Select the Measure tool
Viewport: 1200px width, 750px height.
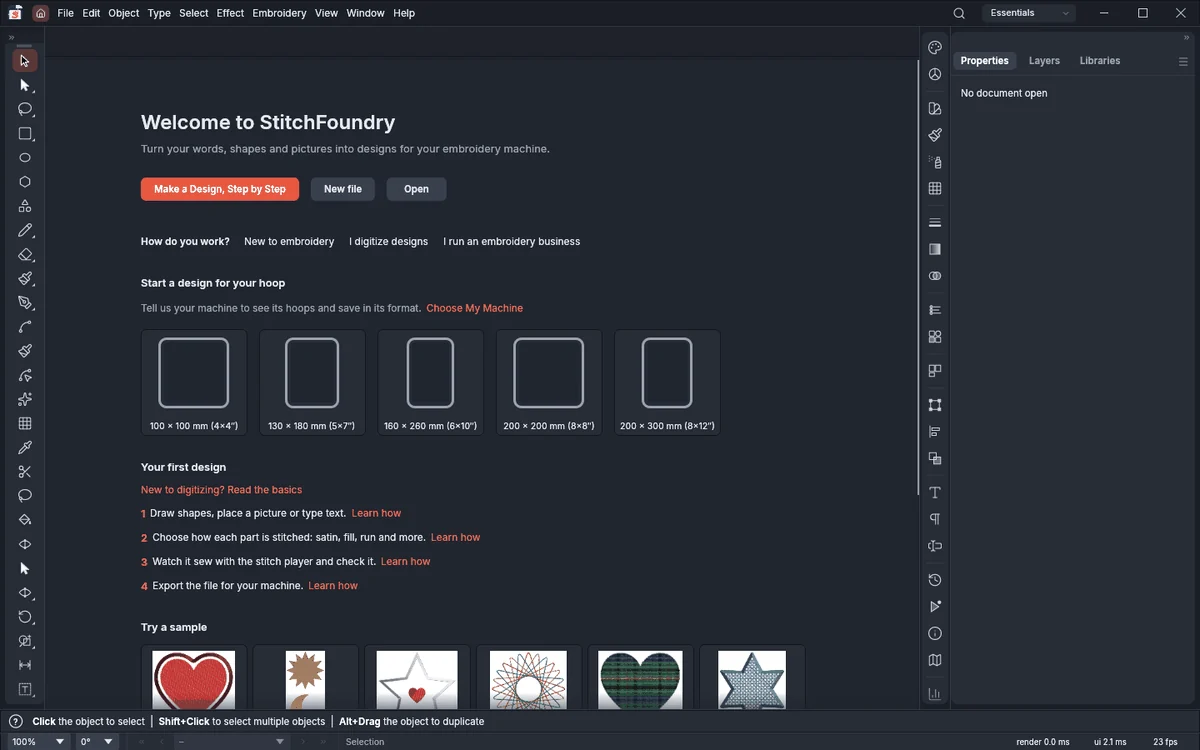[x=25, y=665]
